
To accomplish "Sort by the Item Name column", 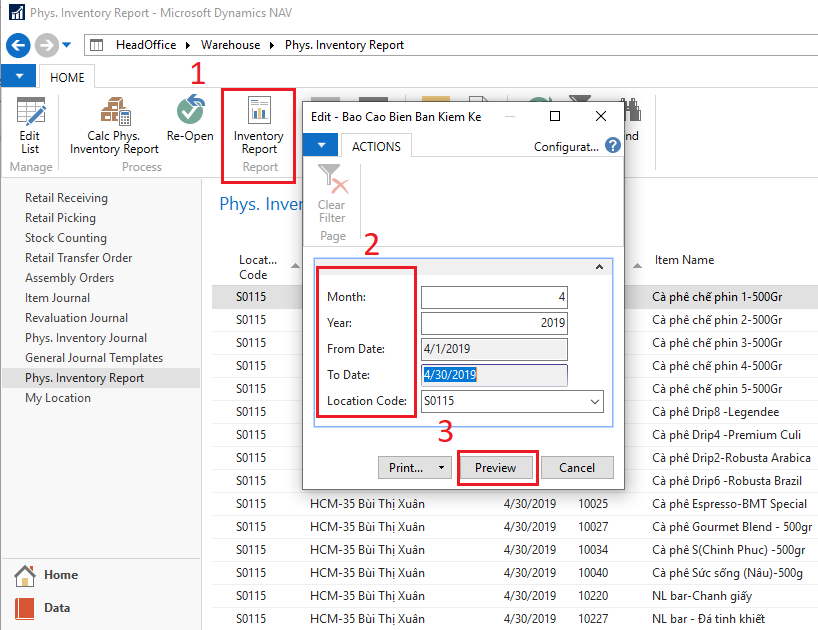I will (684, 260).
